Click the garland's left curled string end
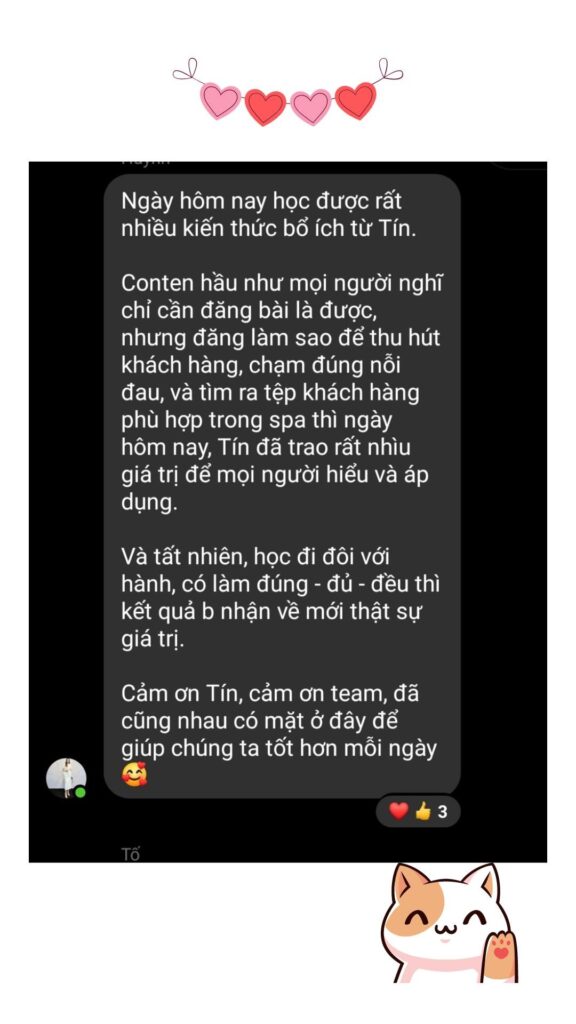The image size is (576, 1024). coord(186,70)
